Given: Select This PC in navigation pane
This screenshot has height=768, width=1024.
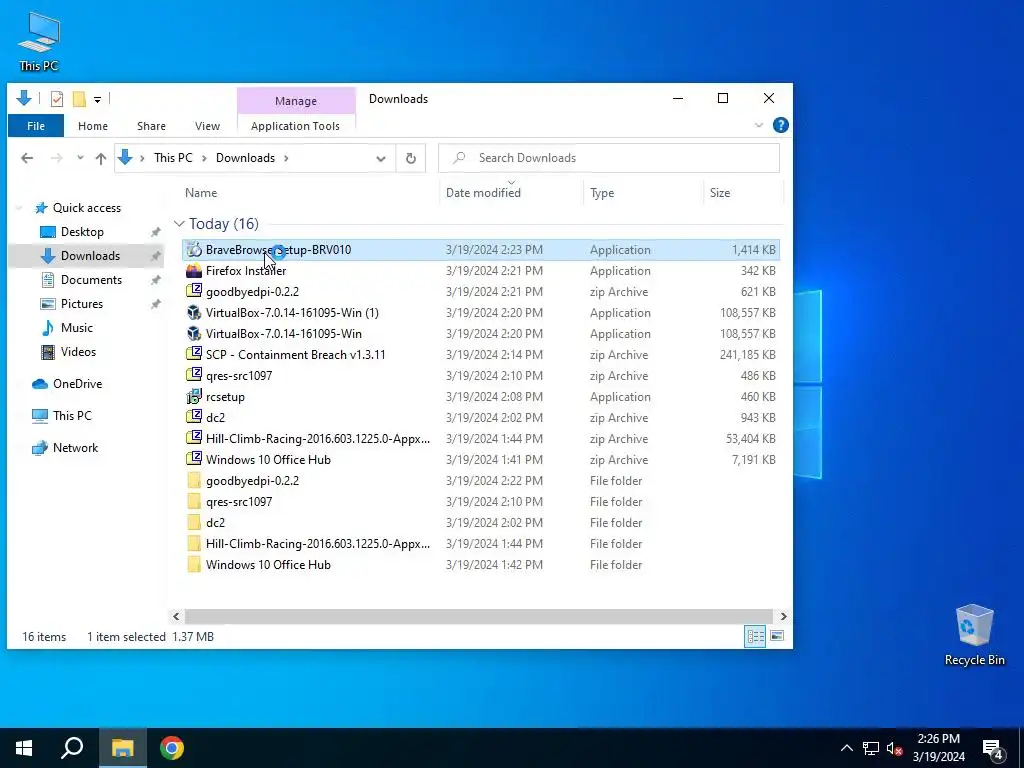Looking at the screenshot, I should (72, 416).
